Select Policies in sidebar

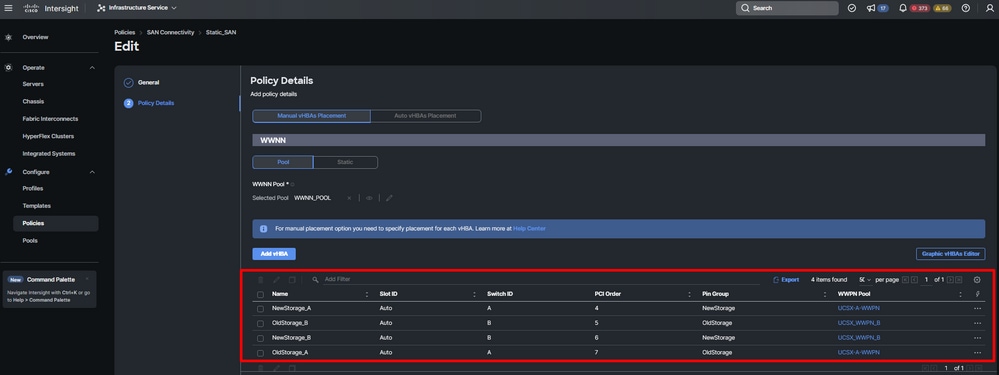coord(56,223)
